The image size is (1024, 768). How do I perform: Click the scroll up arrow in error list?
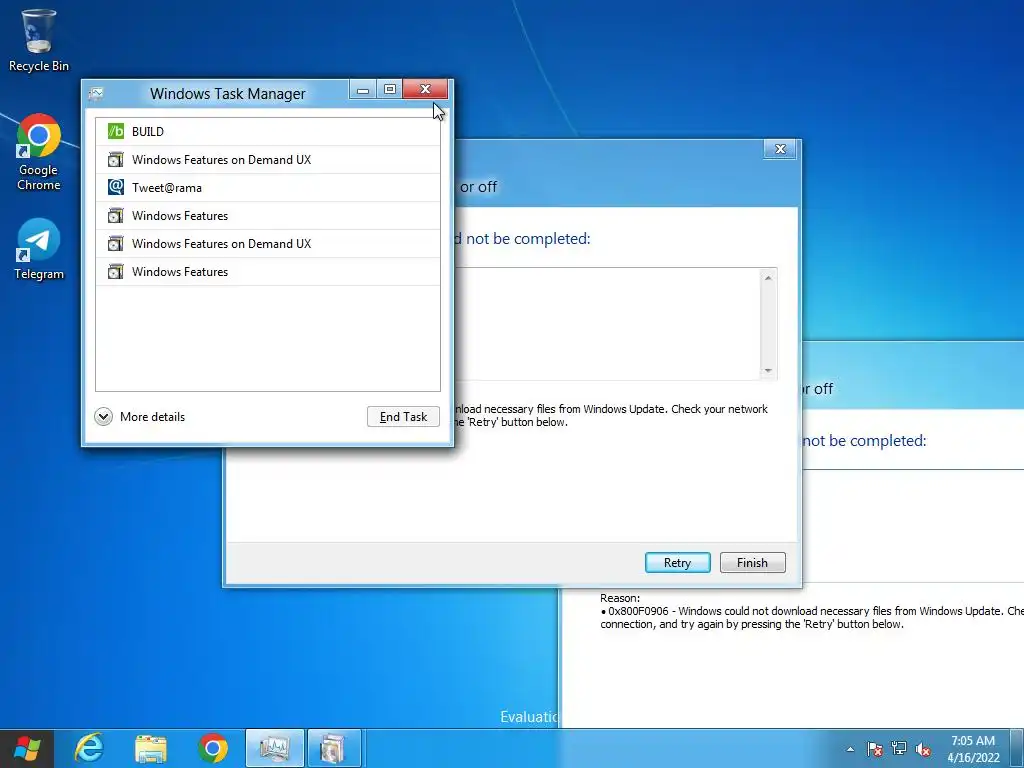tap(768, 278)
